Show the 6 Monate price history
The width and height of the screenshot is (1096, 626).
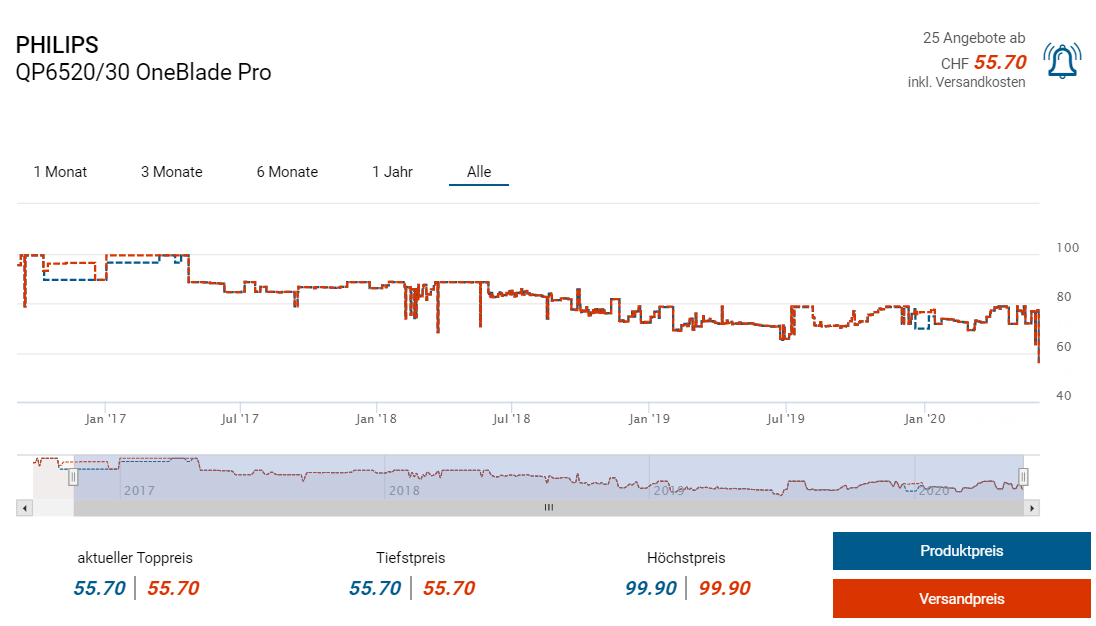[x=287, y=172]
